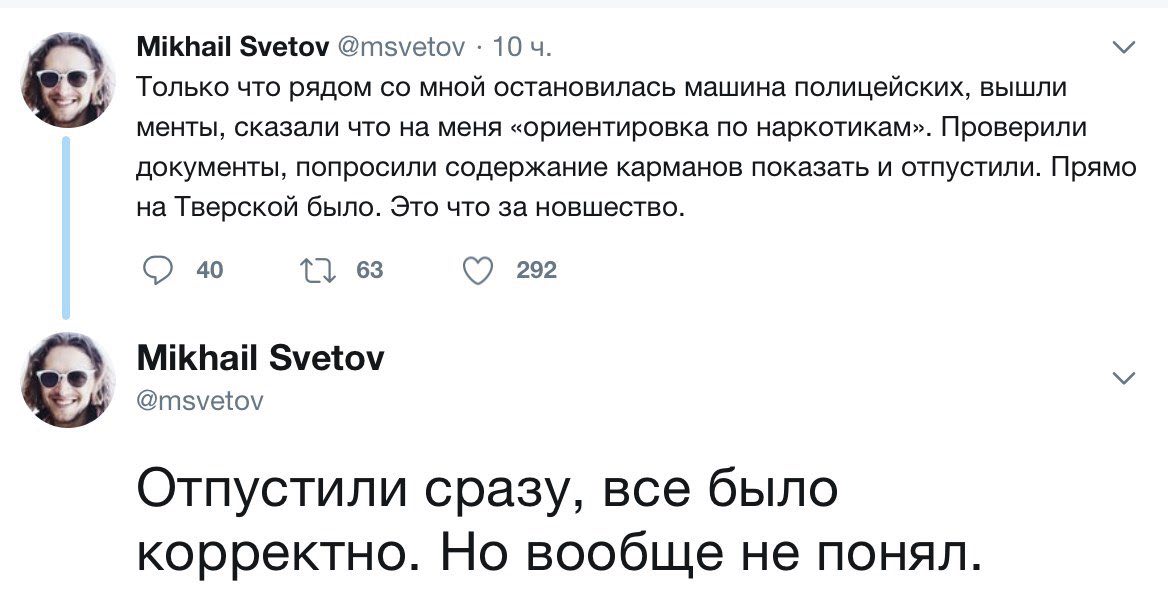Click the retweet count 63
1168x608 pixels.
370,270
